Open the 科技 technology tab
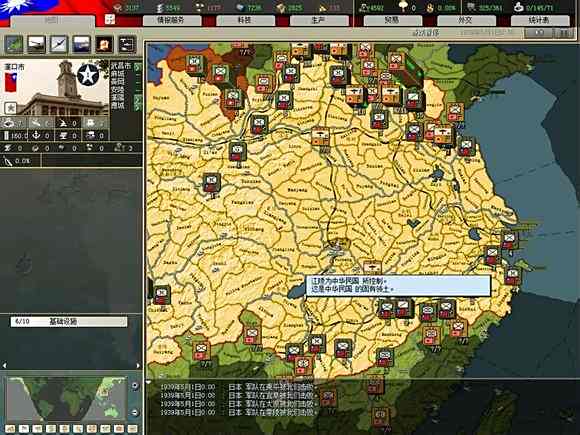The width and height of the screenshot is (580, 435). [x=245, y=20]
